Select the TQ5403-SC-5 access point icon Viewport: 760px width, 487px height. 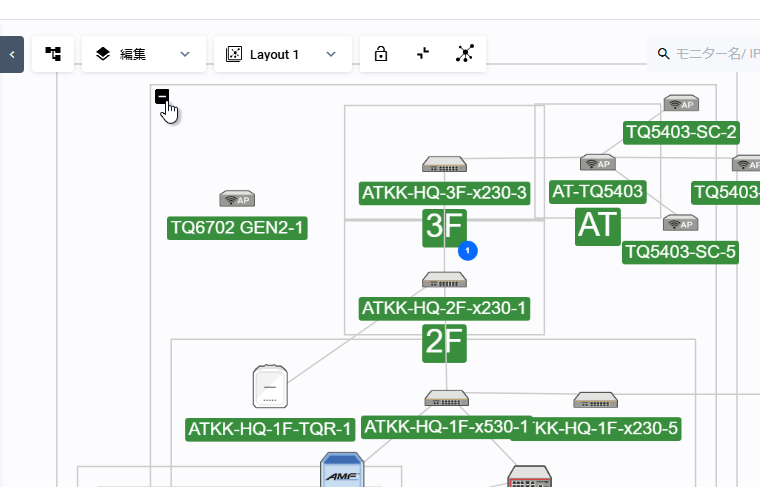click(x=681, y=222)
